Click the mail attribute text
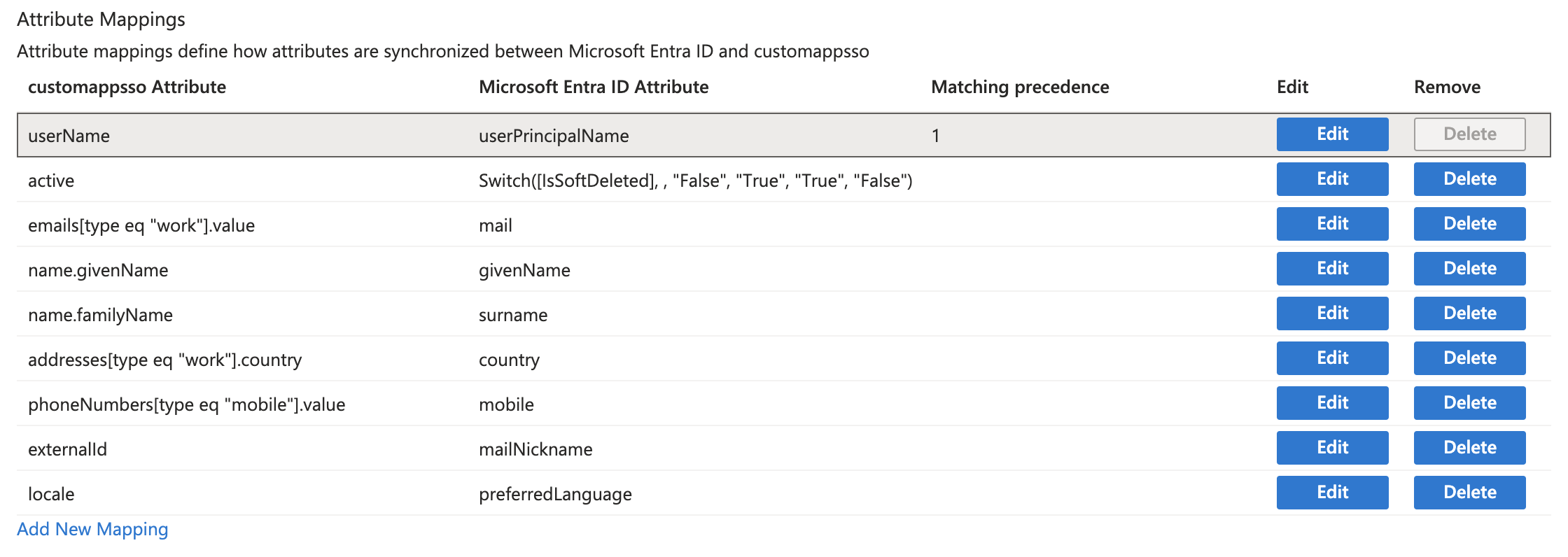Screen dimensions: 1568x557 [496, 225]
